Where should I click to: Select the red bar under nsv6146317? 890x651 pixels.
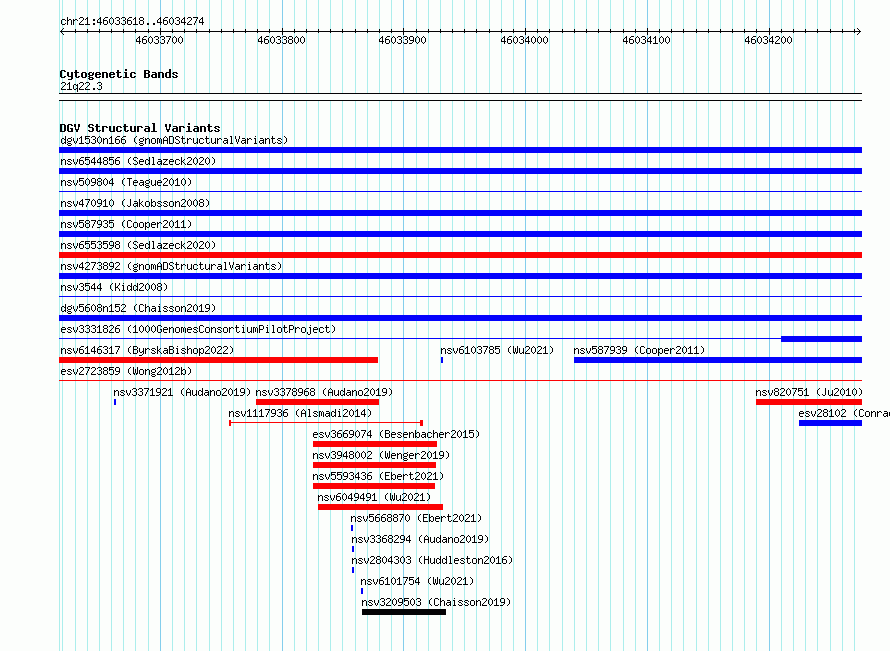(x=219, y=360)
